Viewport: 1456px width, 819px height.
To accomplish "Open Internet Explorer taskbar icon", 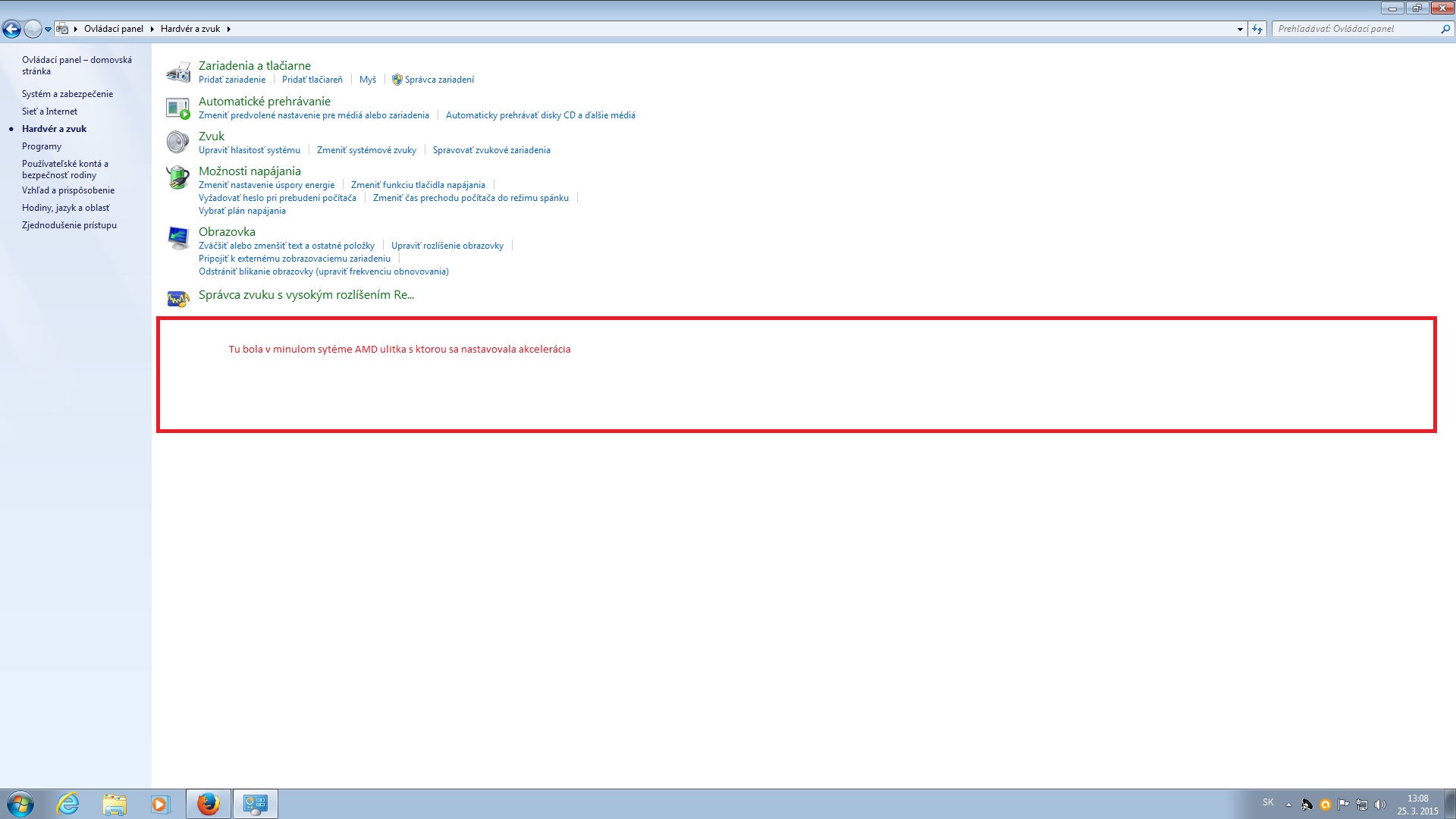I will (x=68, y=804).
